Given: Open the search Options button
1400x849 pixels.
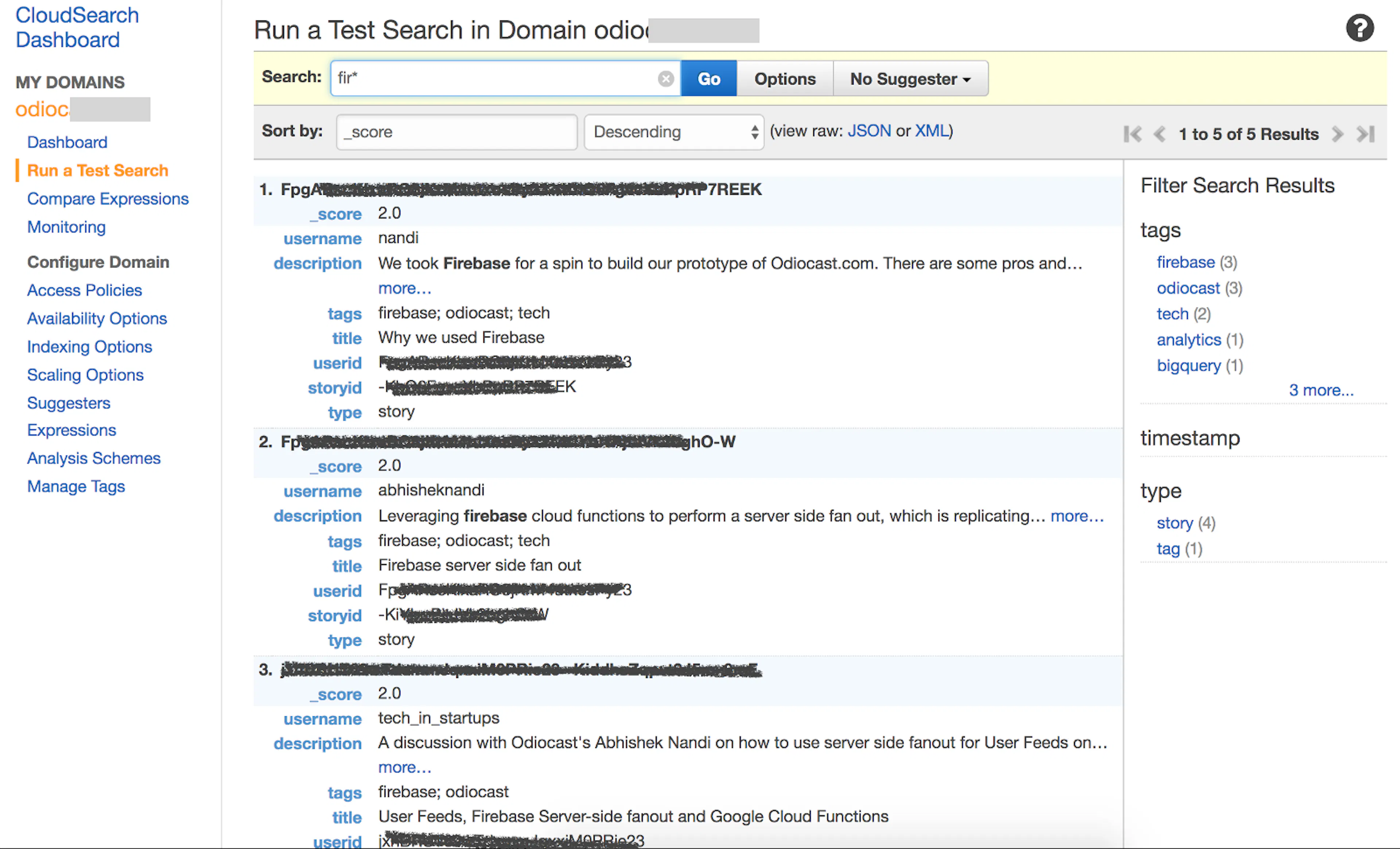Looking at the screenshot, I should pos(785,78).
